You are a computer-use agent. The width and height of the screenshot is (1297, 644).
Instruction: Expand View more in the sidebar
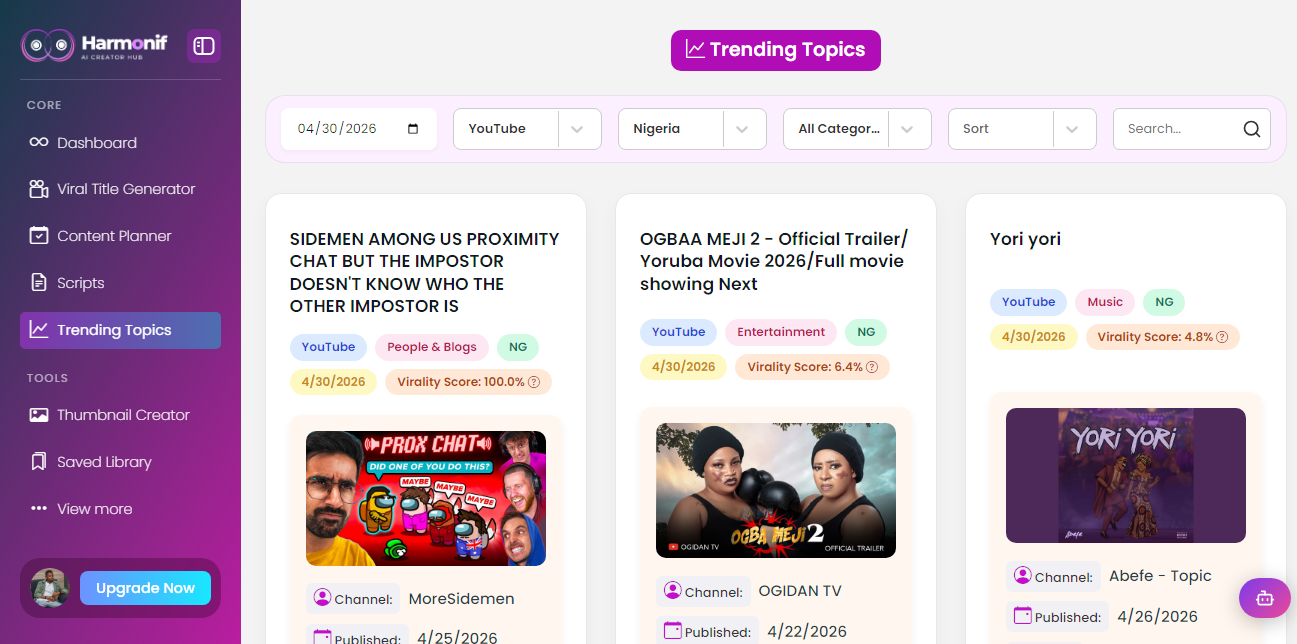[120, 509]
